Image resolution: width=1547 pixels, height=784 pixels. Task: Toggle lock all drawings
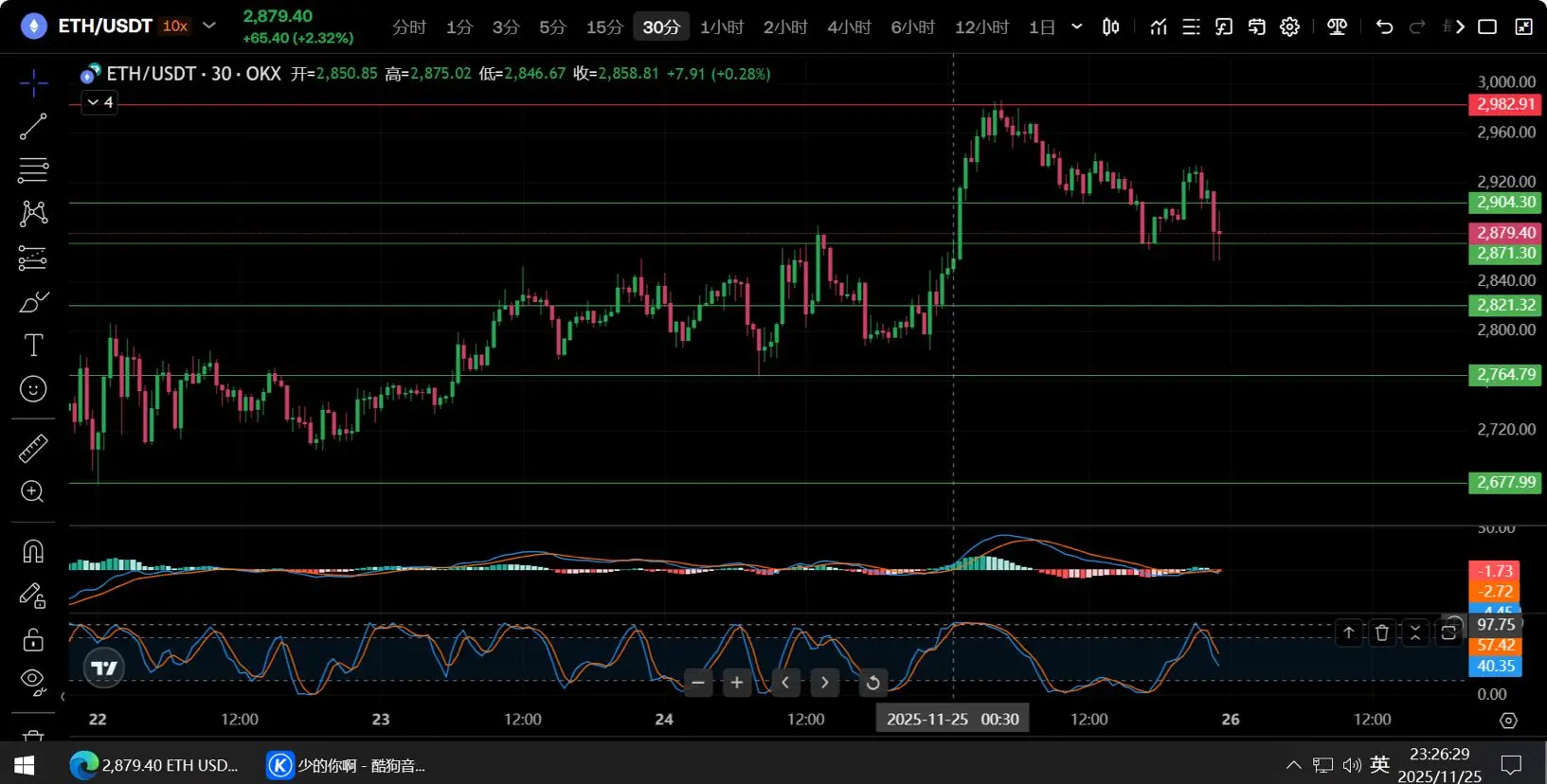click(x=33, y=639)
